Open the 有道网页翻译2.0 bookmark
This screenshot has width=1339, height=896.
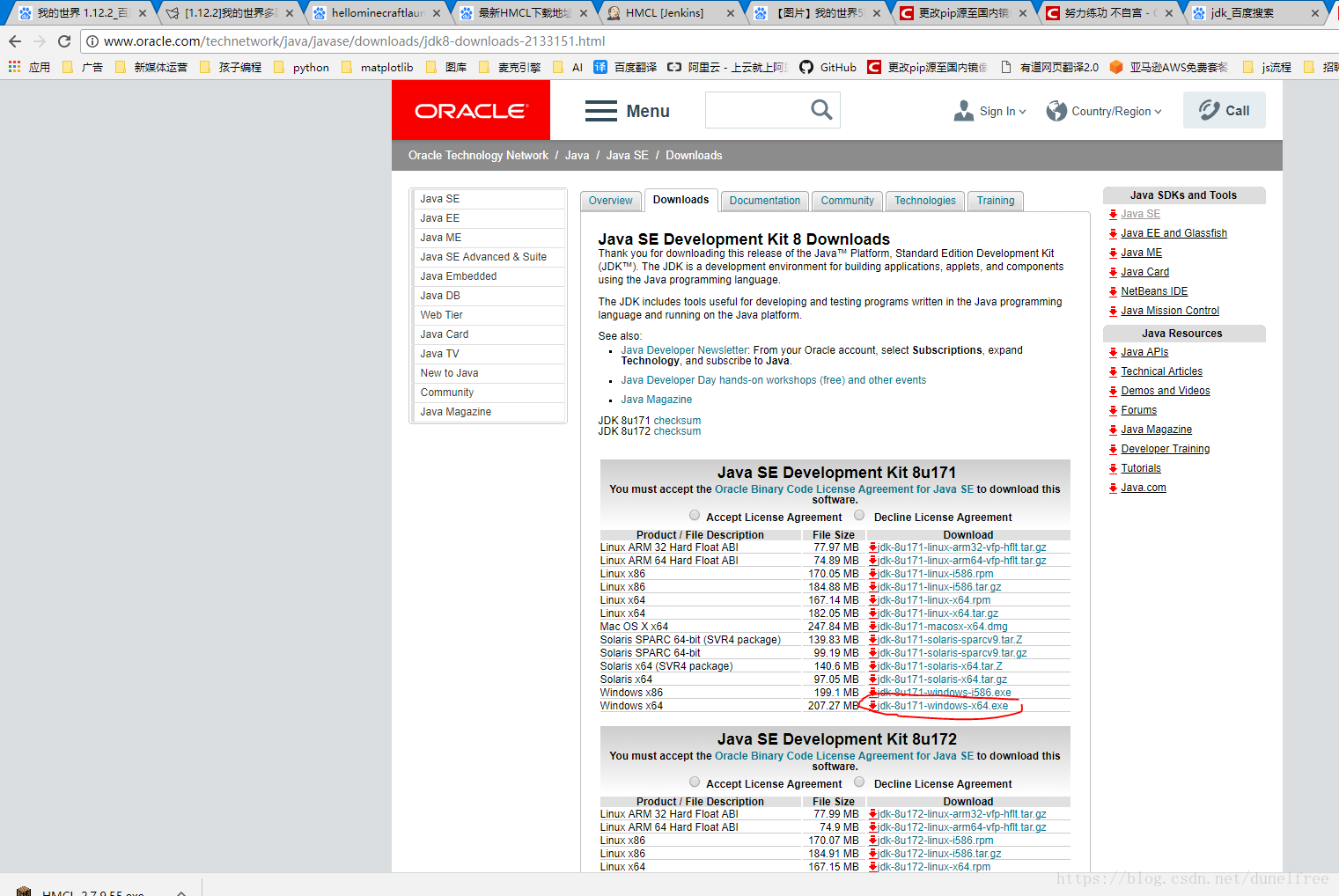tap(1049, 67)
